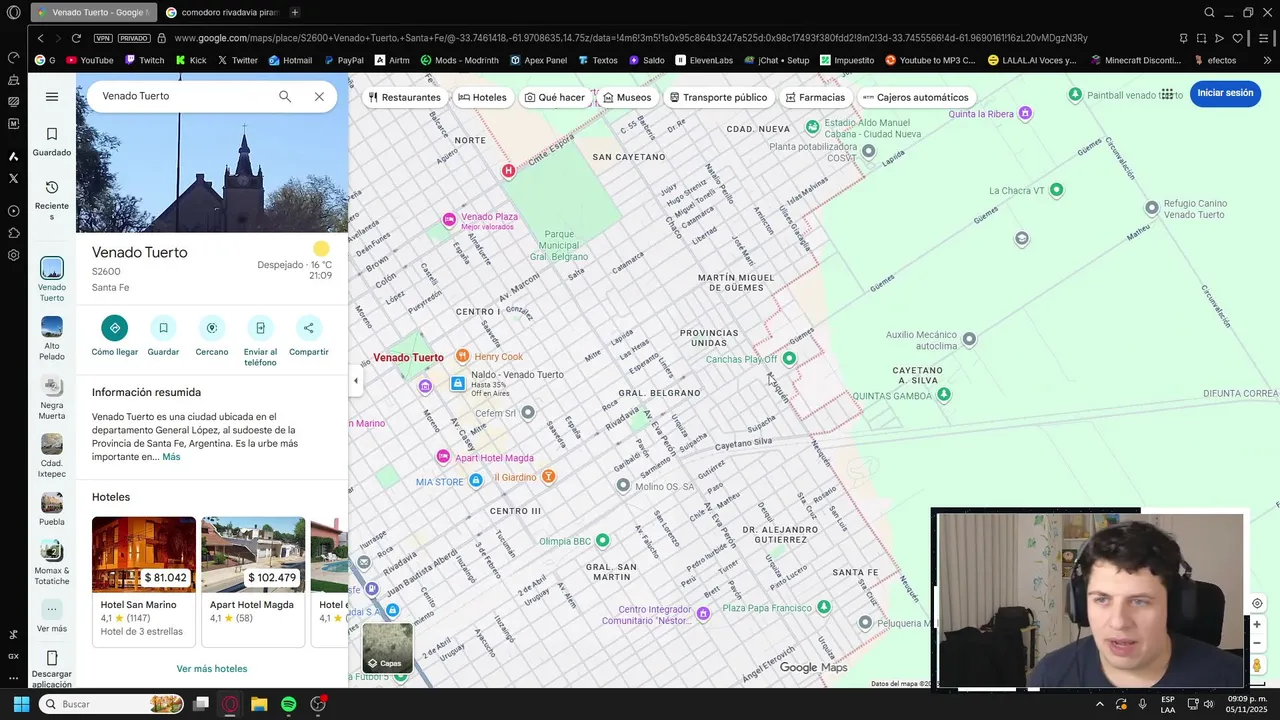Click the Henry Cook restaurant pin
This screenshot has width=1280, height=720.
[x=462, y=356]
